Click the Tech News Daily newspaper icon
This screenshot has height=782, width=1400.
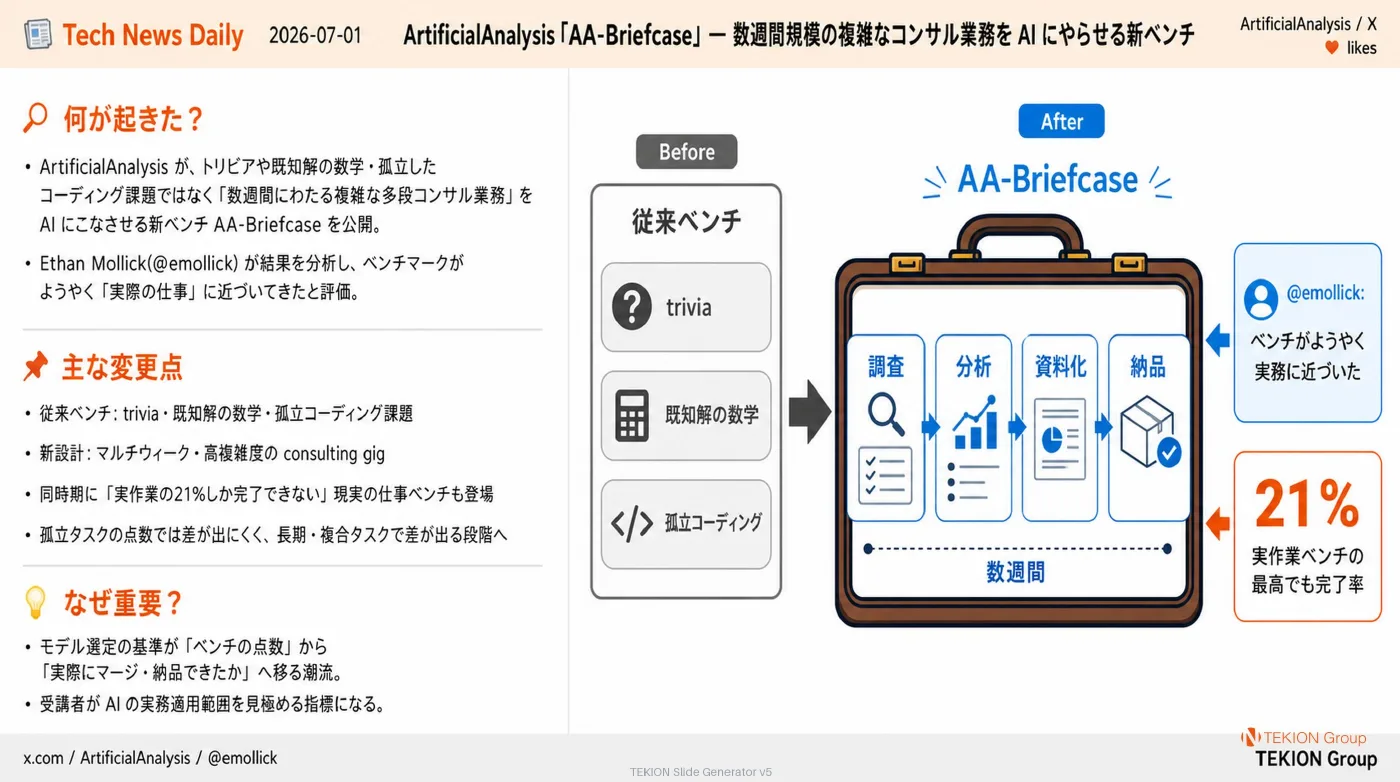click(38, 34)
